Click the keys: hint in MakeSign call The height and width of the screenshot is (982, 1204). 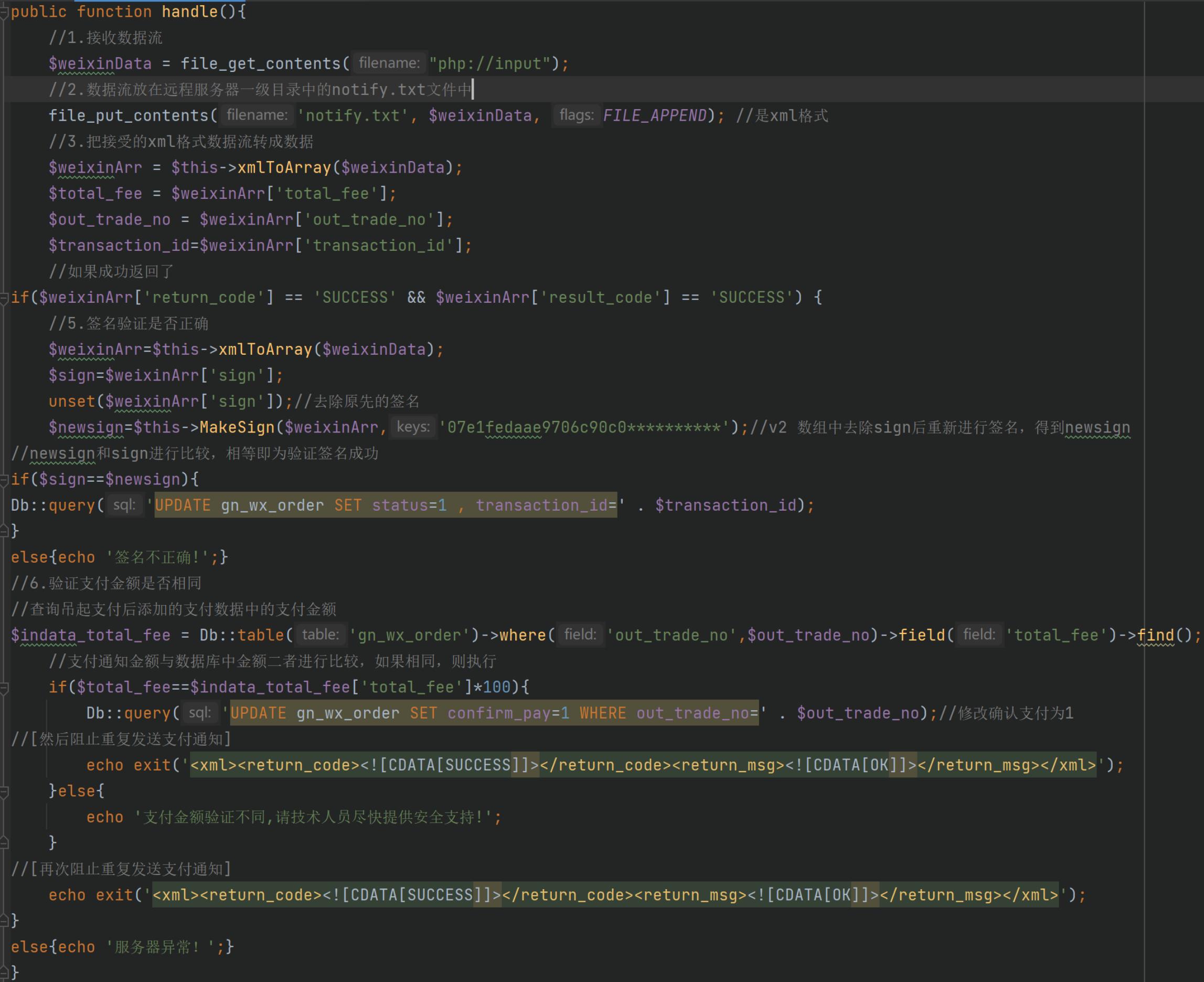[413, 427]
